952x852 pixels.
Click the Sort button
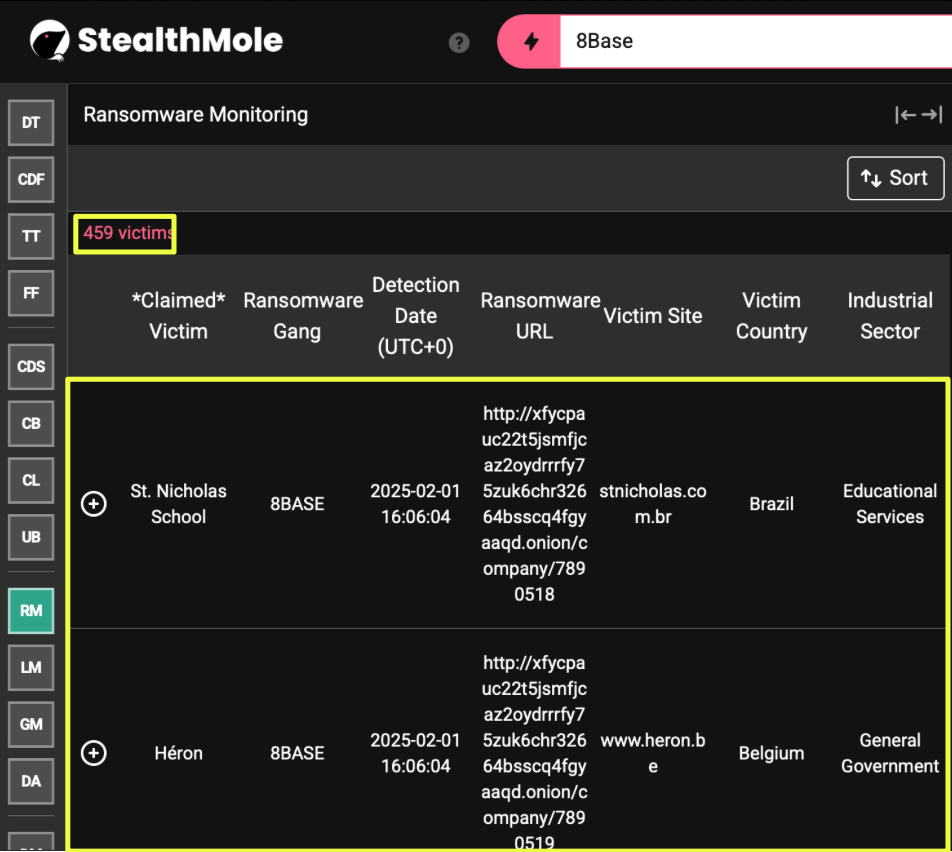point(895,178)
